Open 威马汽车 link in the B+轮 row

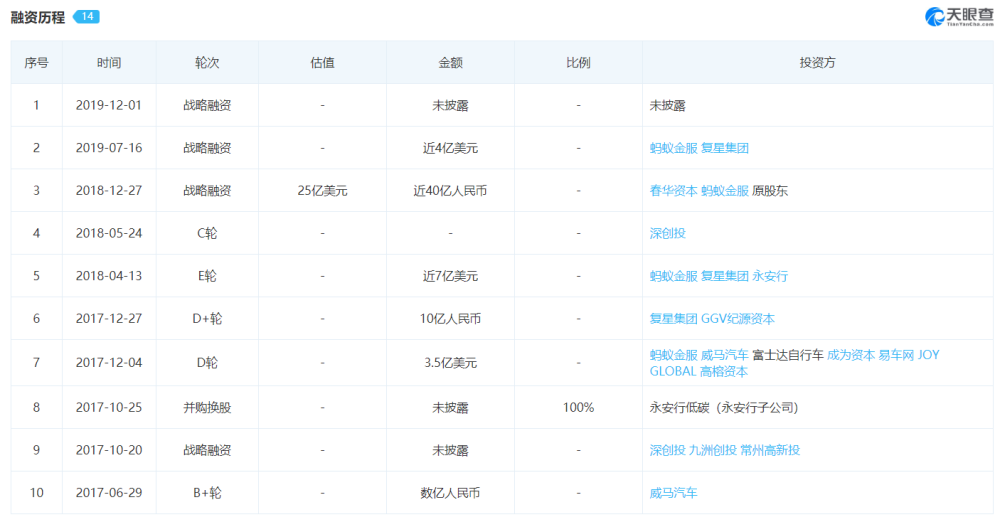pos(673,493)
